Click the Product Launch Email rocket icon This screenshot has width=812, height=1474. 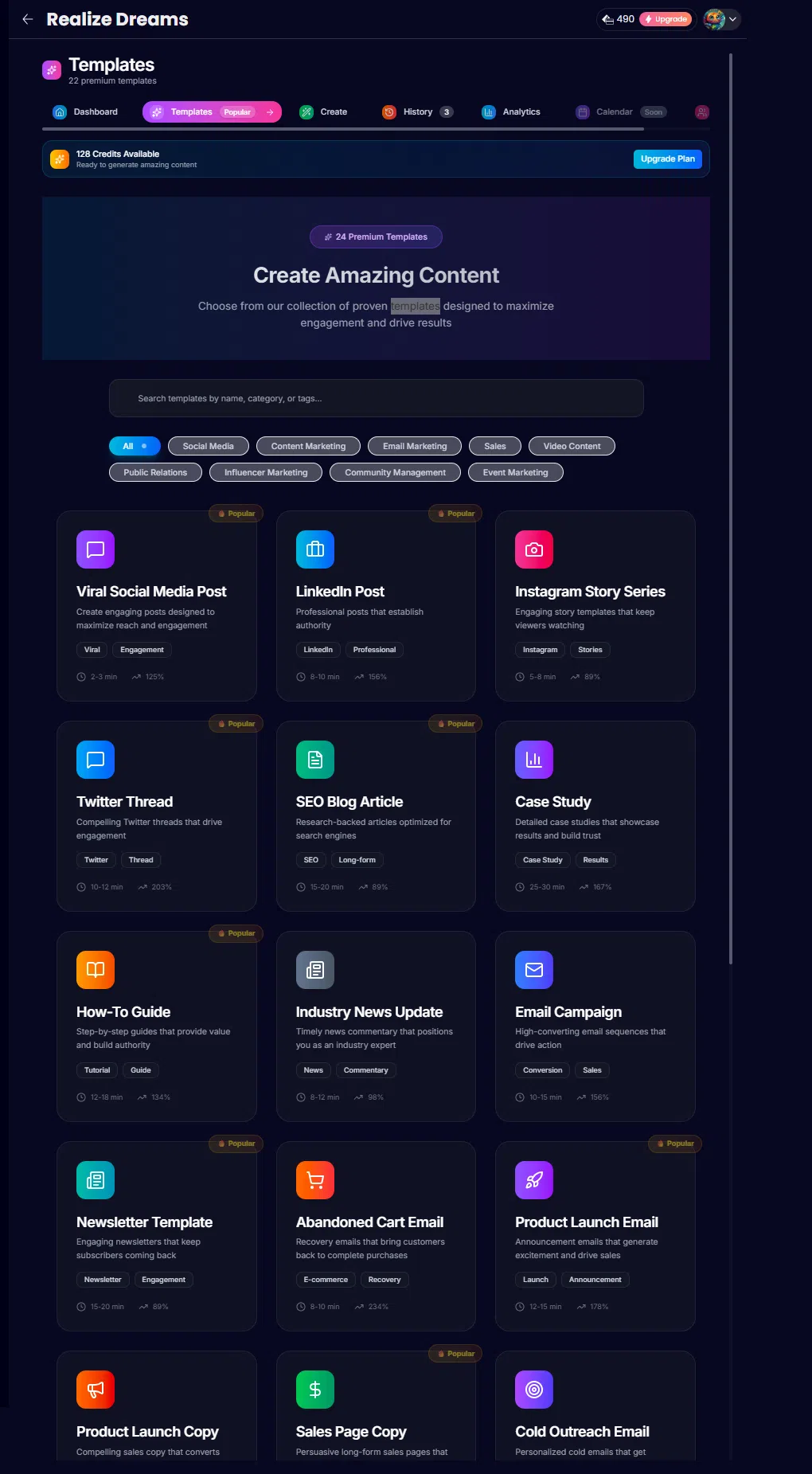[x=534, y=1180]
